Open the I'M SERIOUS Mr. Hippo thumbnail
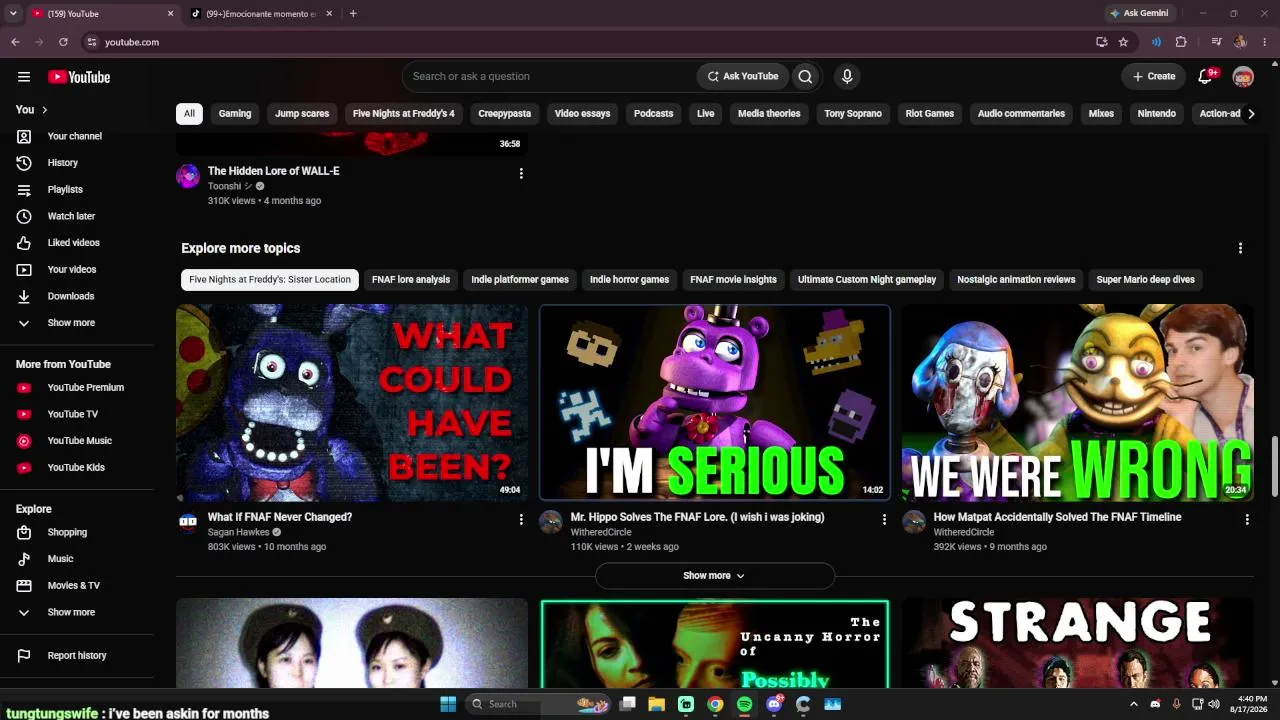1280x720 pixels. click(715, 402)
